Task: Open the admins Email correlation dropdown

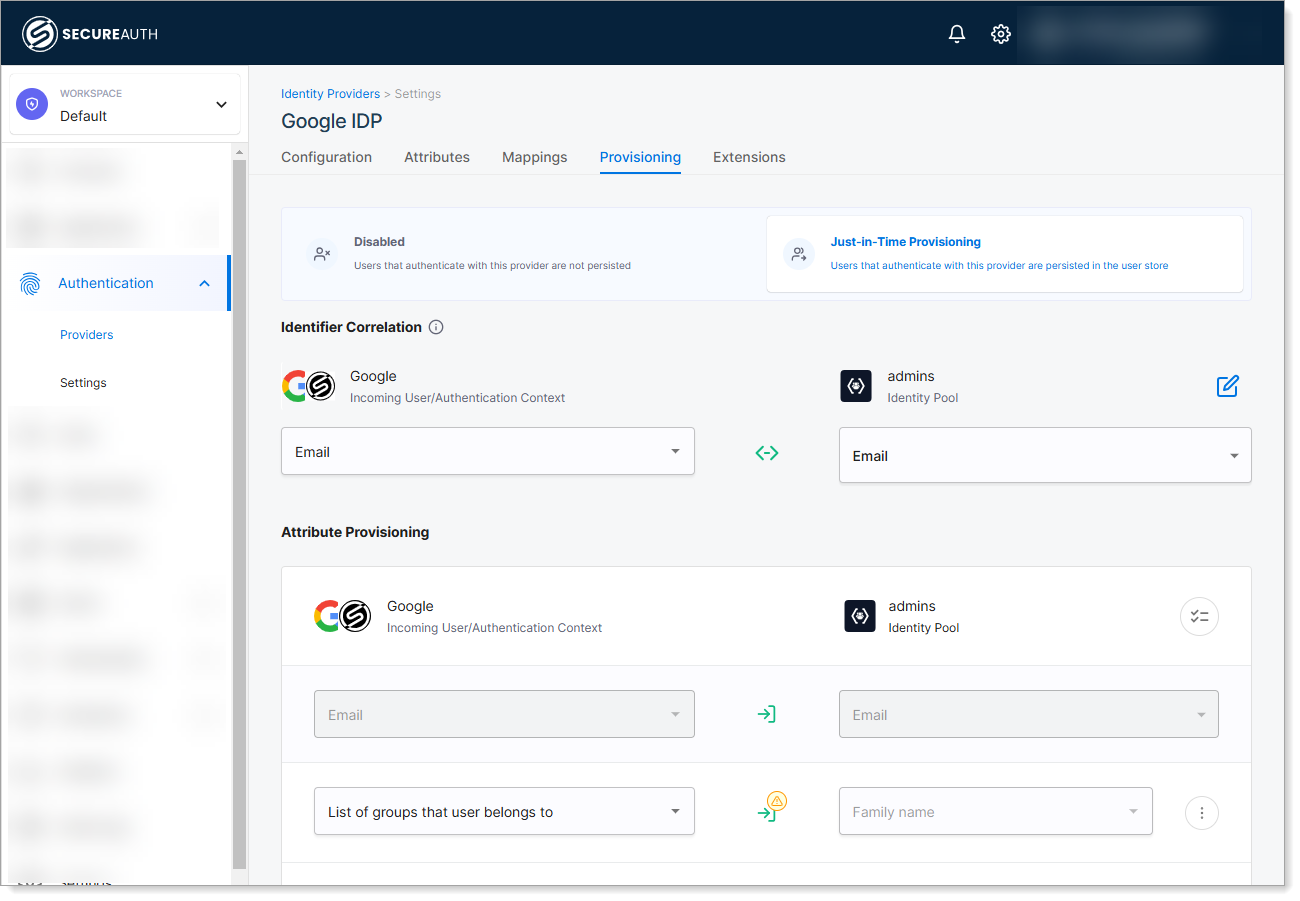Action: tap(1045, 455)
